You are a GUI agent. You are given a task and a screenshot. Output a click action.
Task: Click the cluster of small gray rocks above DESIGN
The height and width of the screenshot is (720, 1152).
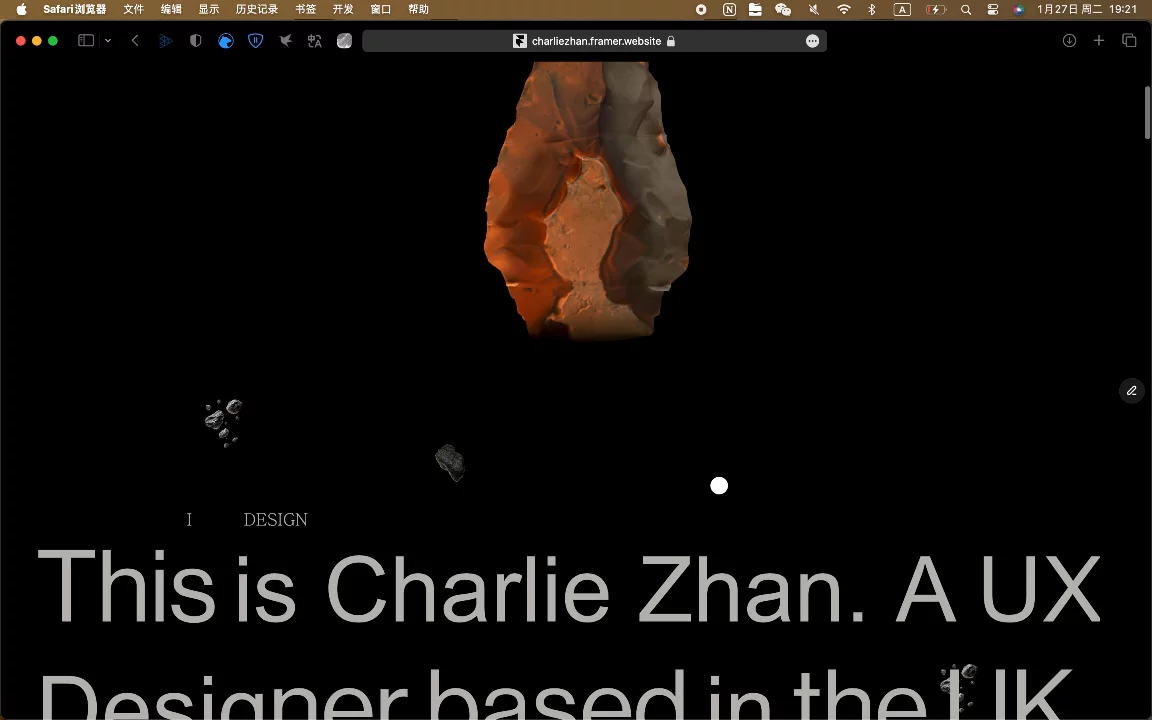click(x=223, y=422)
